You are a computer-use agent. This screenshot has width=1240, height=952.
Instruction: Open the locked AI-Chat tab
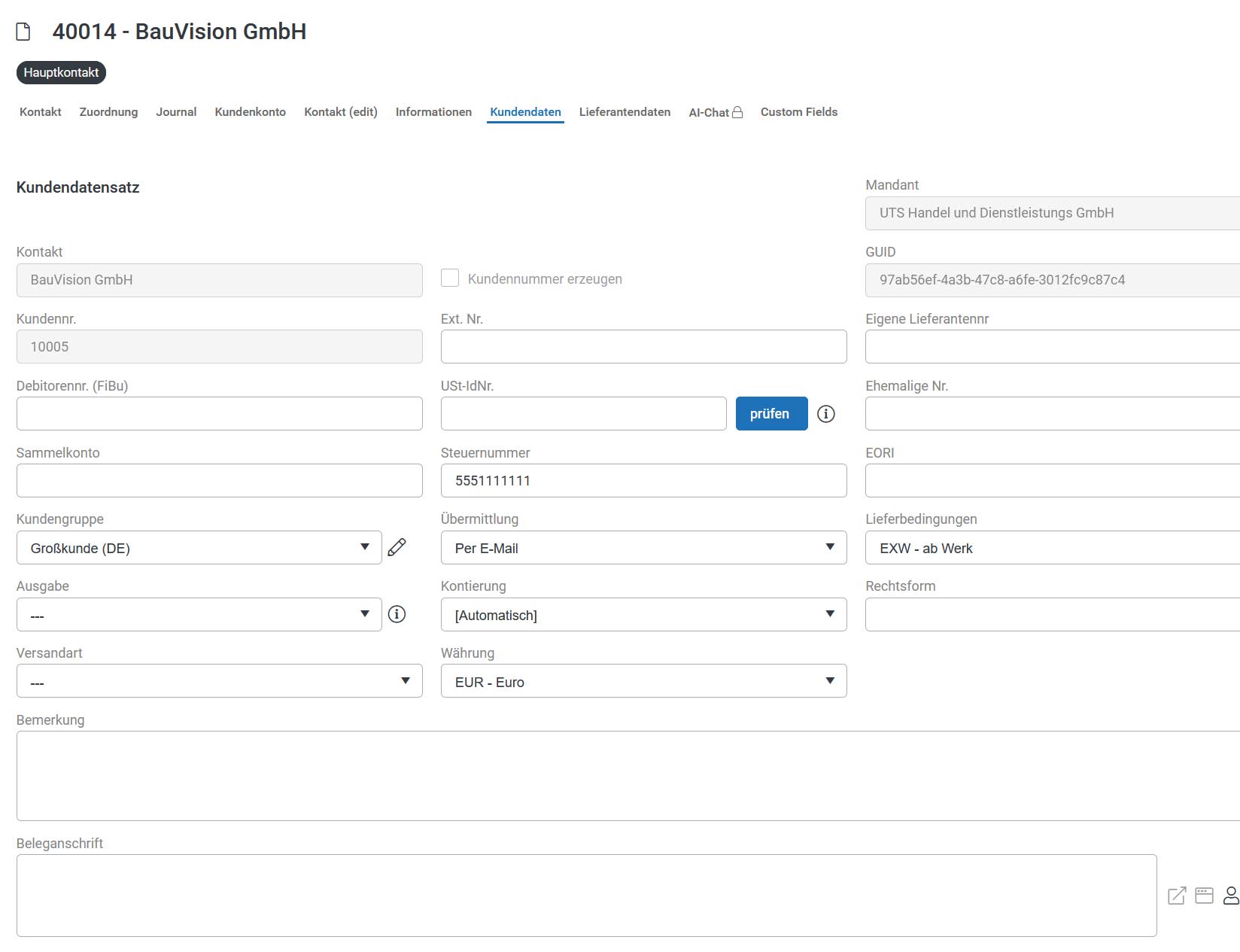[x=716, y=113]
